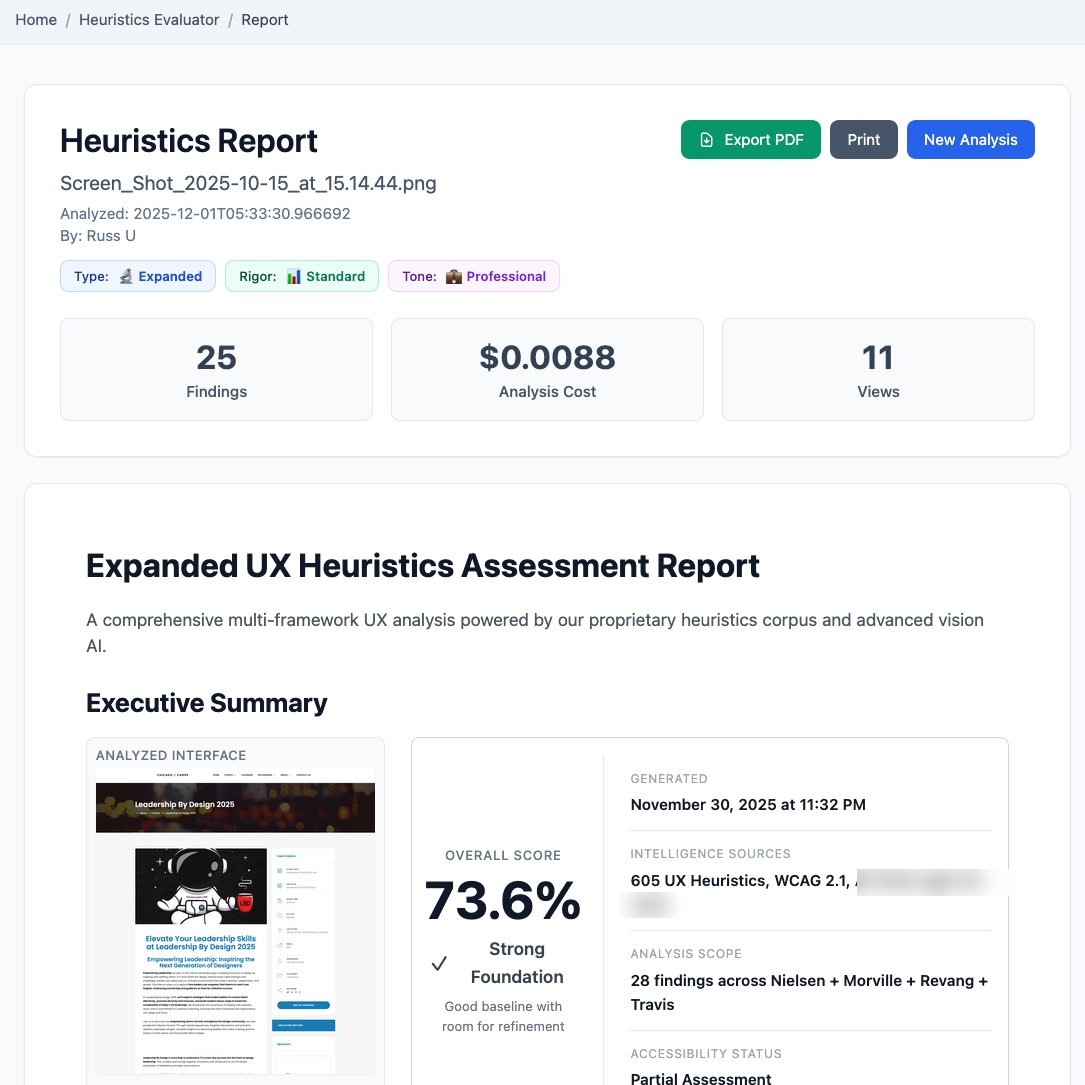This screenshot has width=1085, height=1085.
Task: Click the GENERATED label
Action: click(x=668, y=778)
